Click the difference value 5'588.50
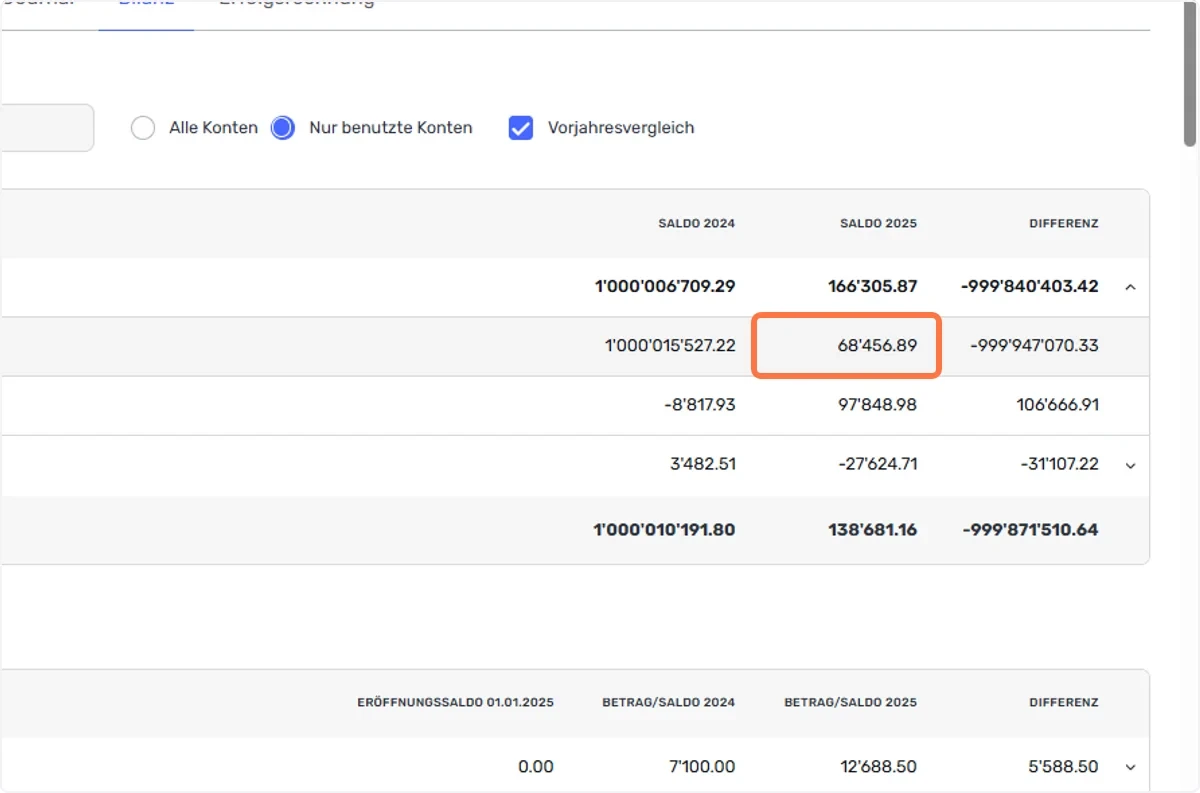The width and height of the screenshot is (1200, 793). [x=1064, y=767]
